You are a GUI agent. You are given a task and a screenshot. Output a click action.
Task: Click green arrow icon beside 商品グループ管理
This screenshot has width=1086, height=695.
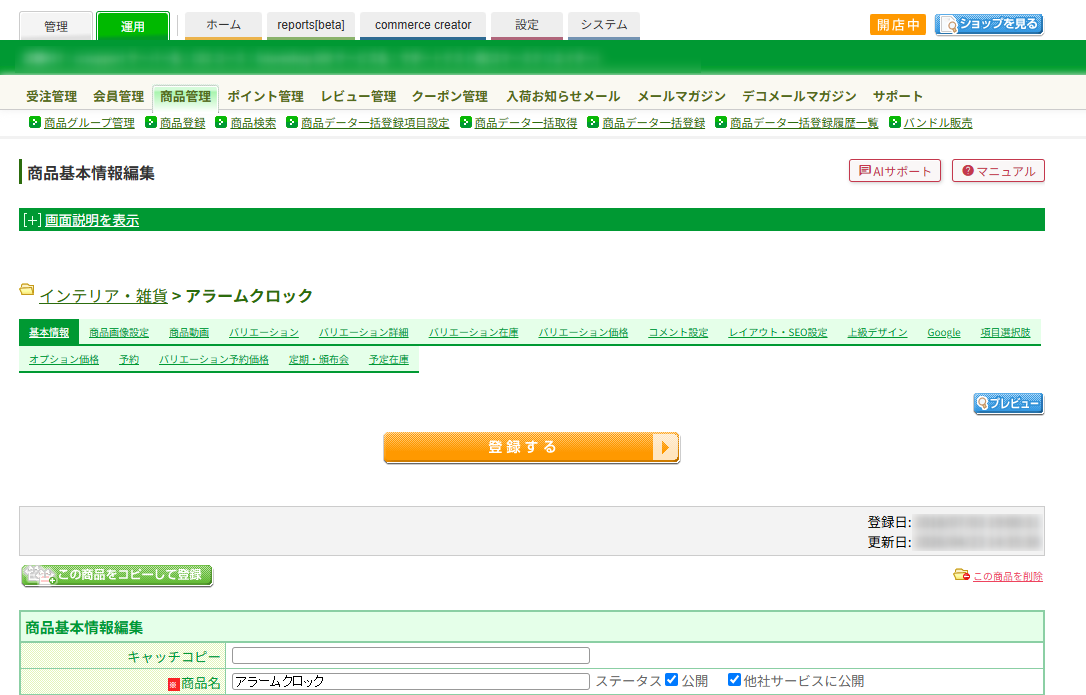point(35,122)
